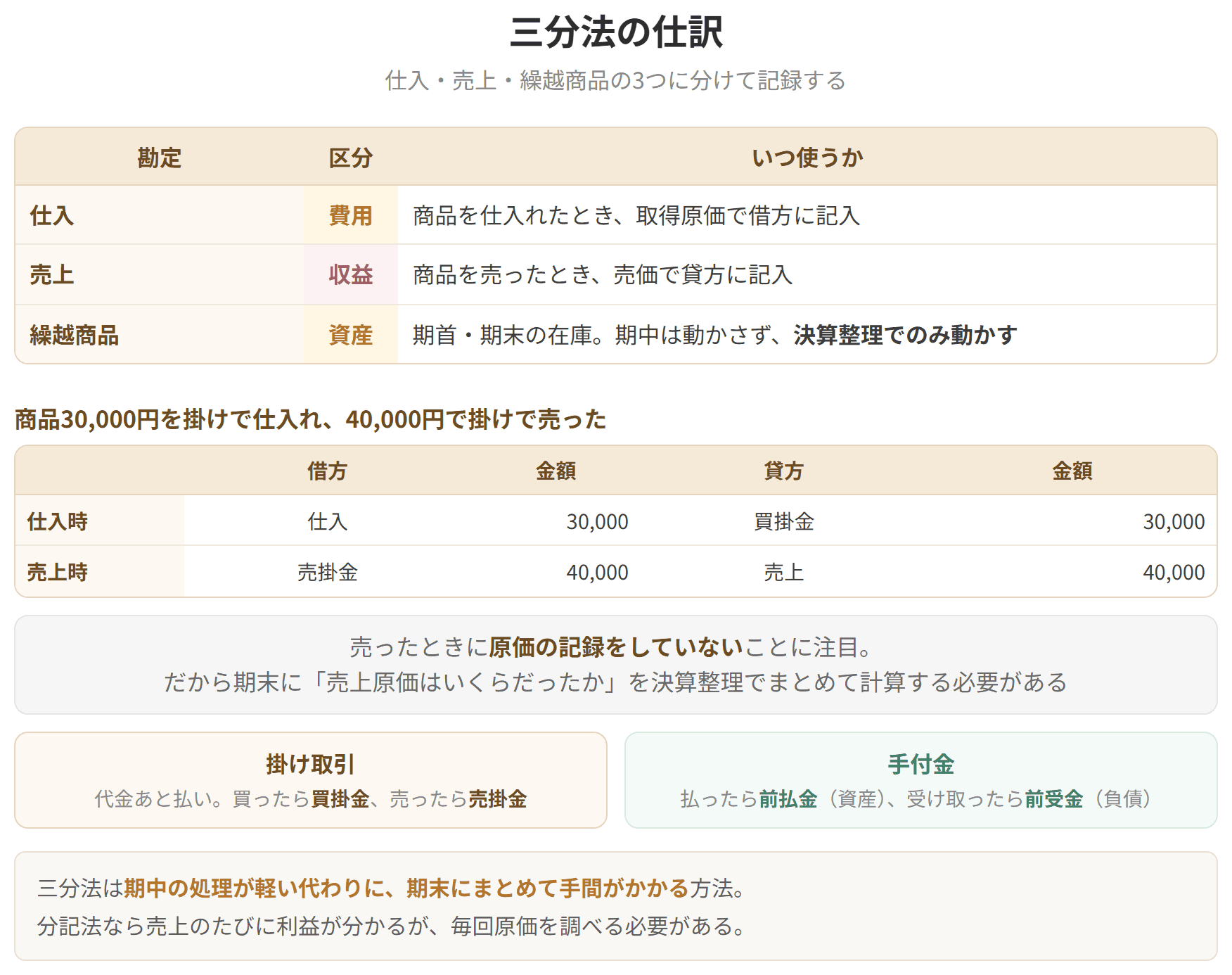
Task: Click the line beginning だから期末に「売上原価はいくらだったか」
Action: [616, 682]
